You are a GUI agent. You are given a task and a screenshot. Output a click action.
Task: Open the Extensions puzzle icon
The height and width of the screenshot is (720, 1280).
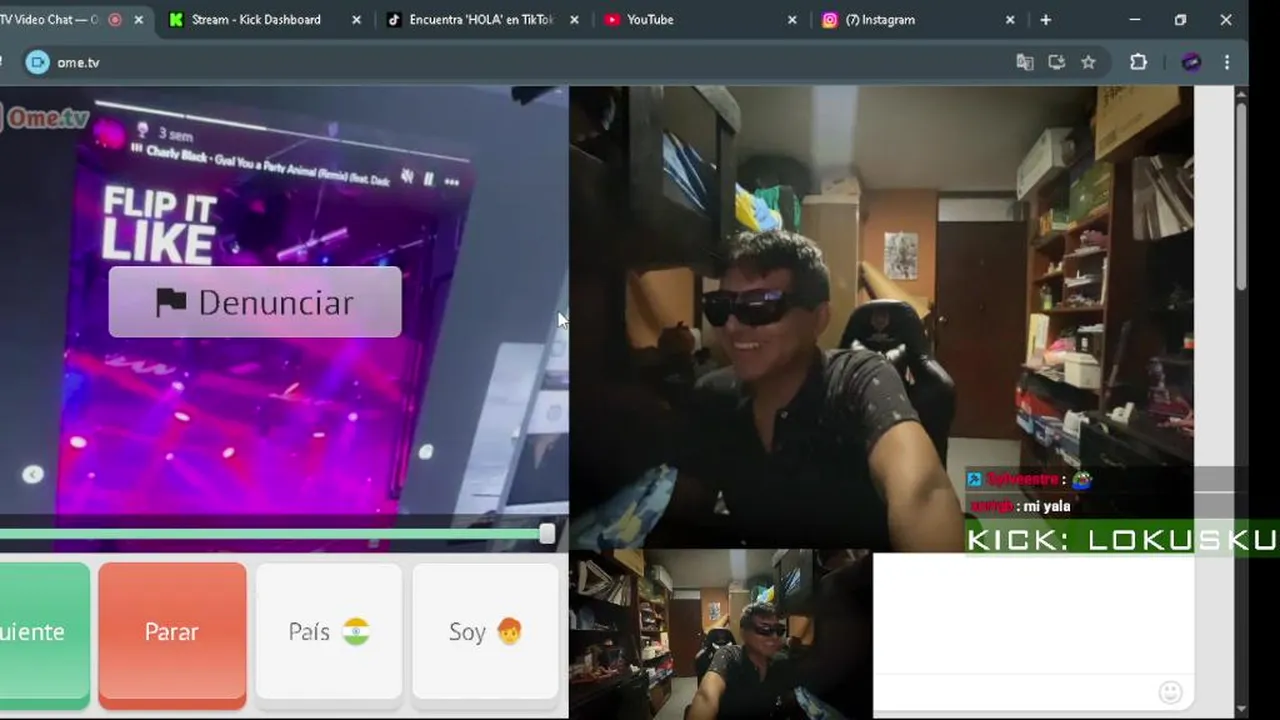click(1138, 62)
